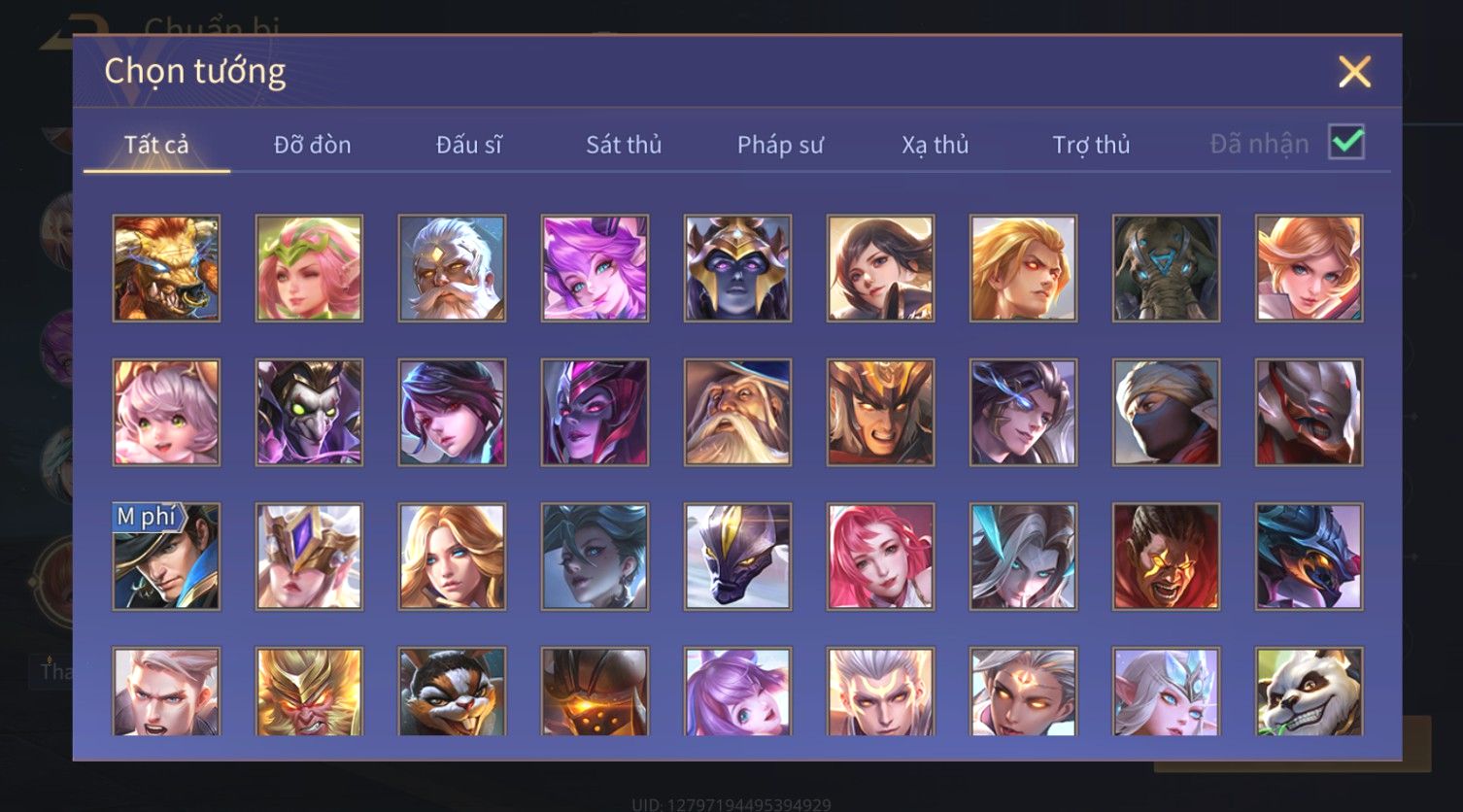Uncheck the Đã nhận checkbox
Image resolution: width=1463 pixels, height=812 pixels.
(1346, 143)
